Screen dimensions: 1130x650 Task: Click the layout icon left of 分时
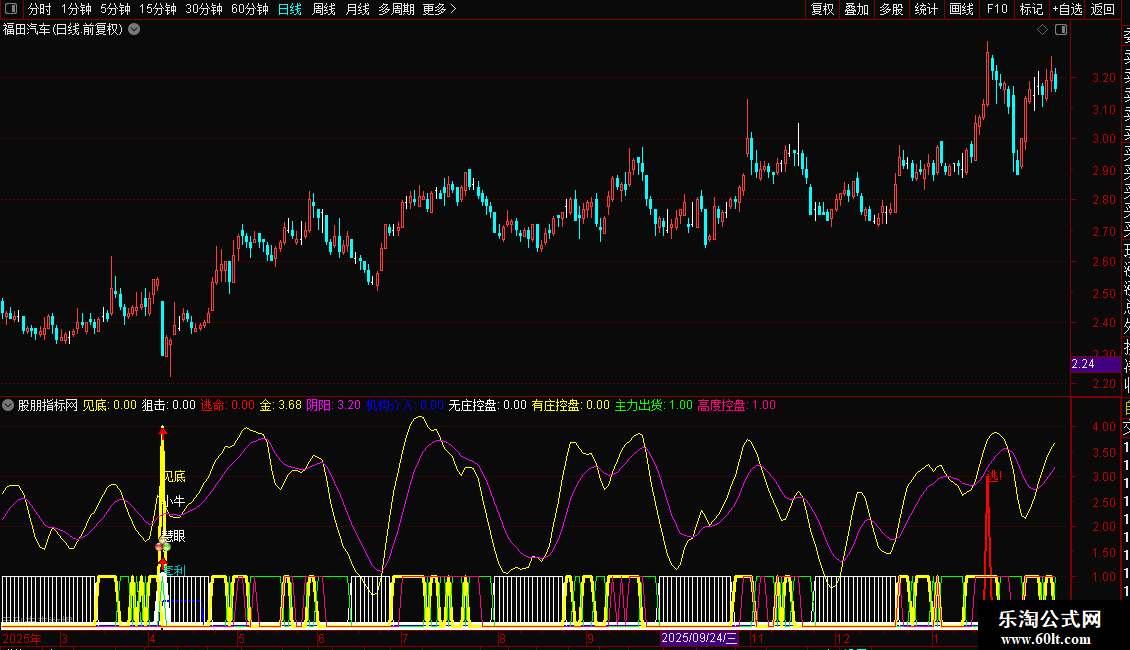click(x=11, y=9)
